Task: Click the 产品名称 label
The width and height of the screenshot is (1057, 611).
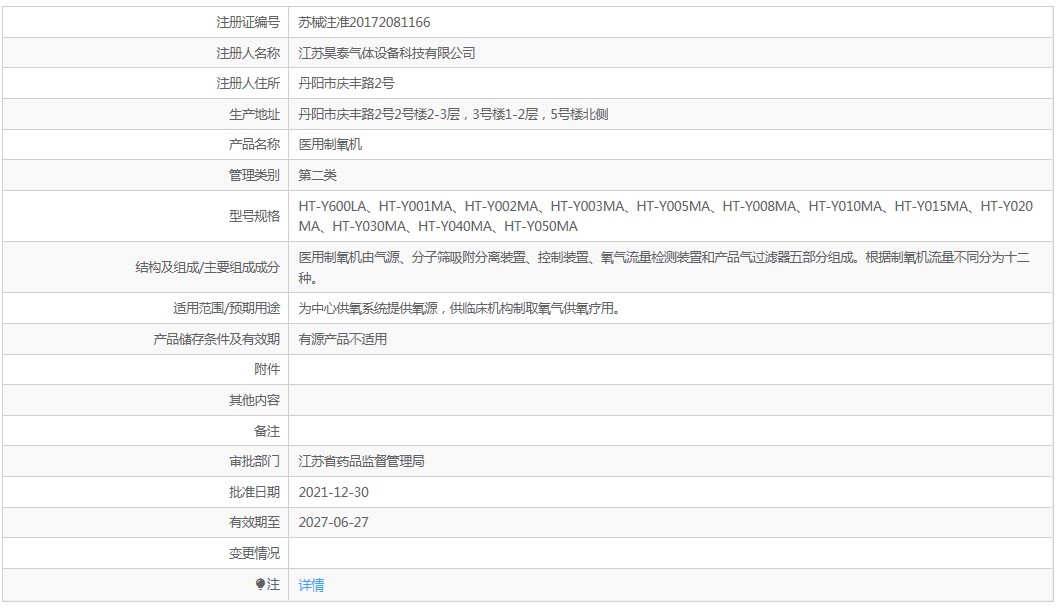Action: point(254,144)
